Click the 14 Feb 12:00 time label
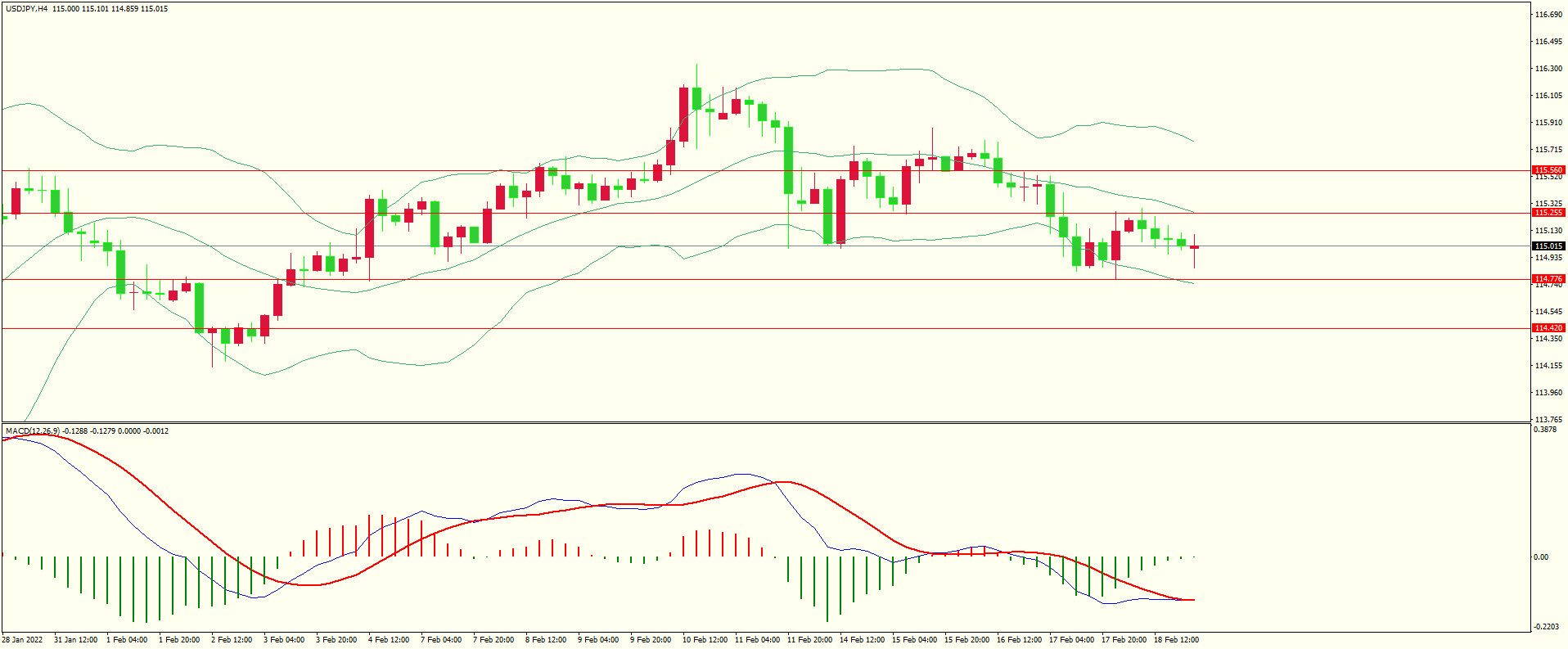Image resolution: width=1568 pixels, height=649 pixels. 862,640
